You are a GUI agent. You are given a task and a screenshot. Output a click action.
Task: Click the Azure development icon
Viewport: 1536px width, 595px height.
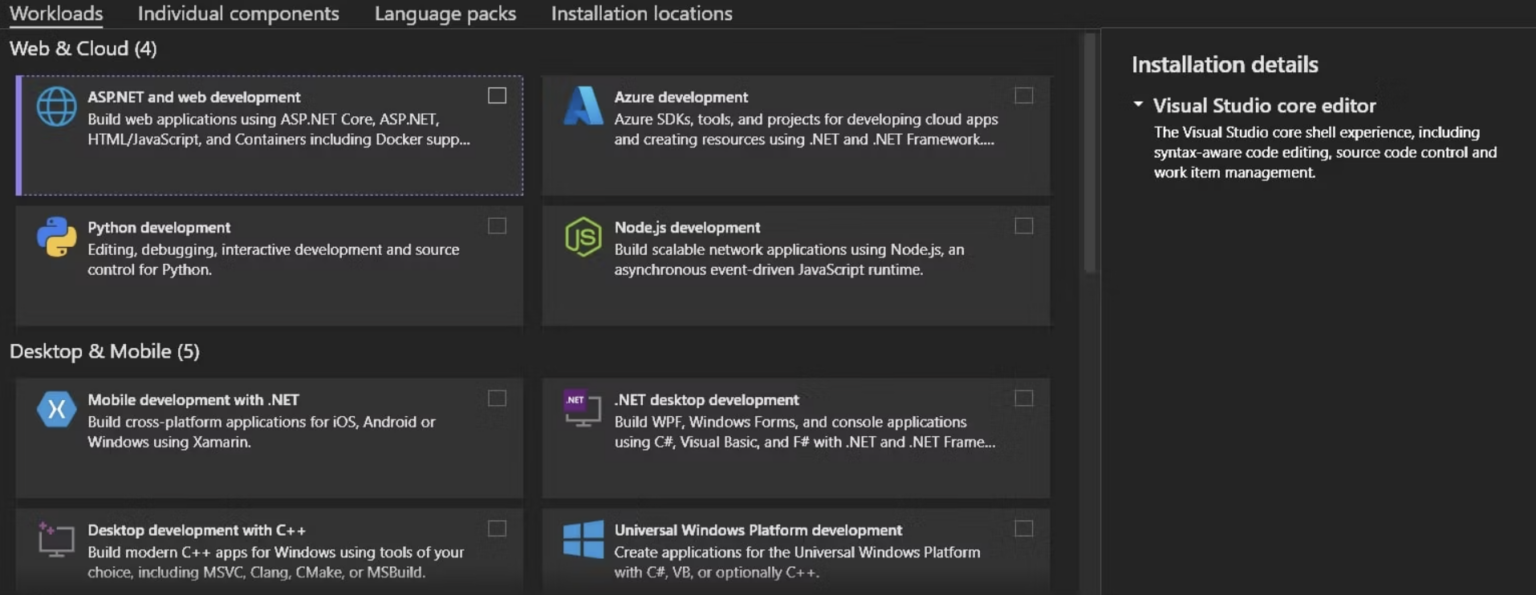pos(583,106)
